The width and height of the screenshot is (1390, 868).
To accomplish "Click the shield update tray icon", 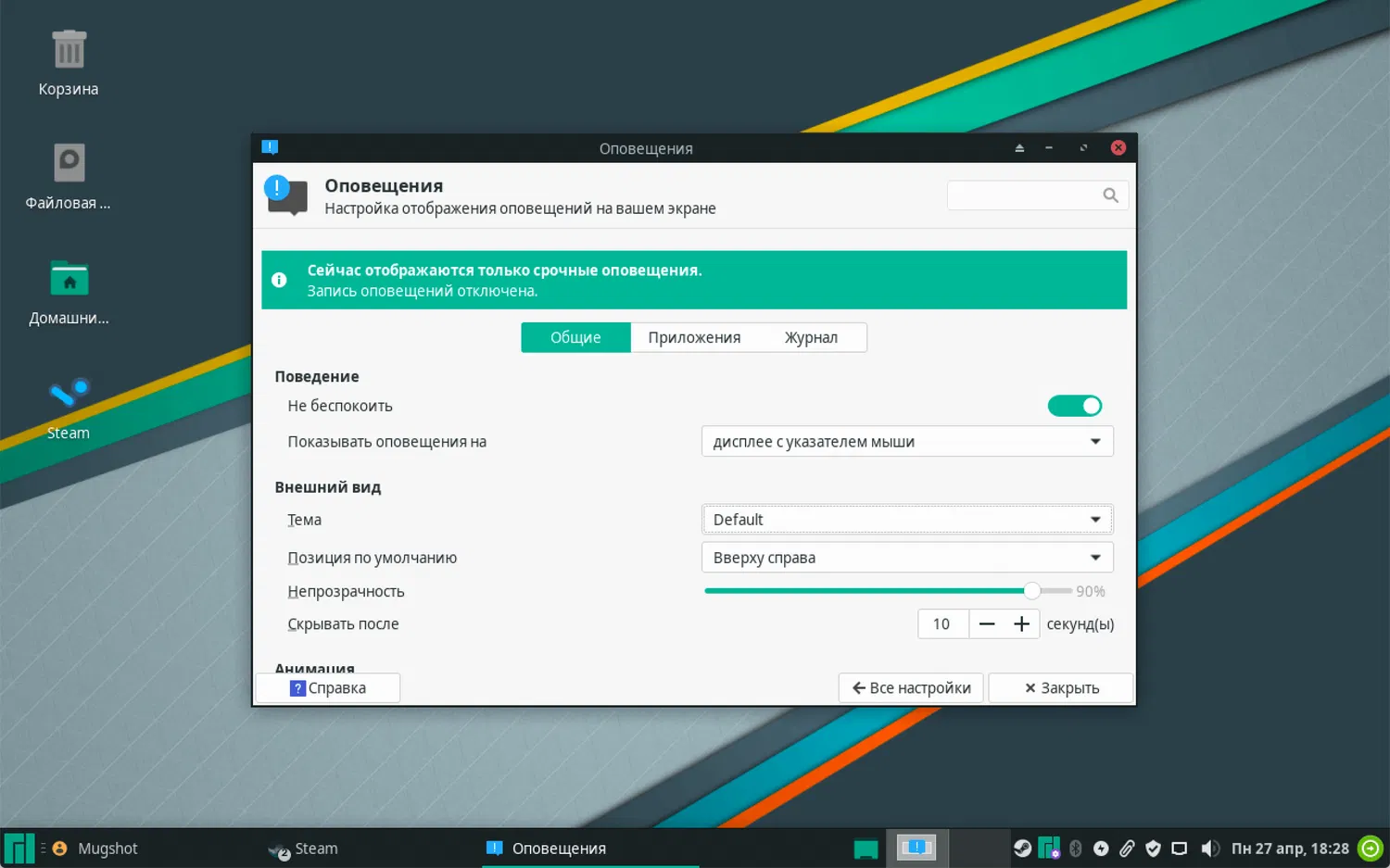I will point(1153,848).
